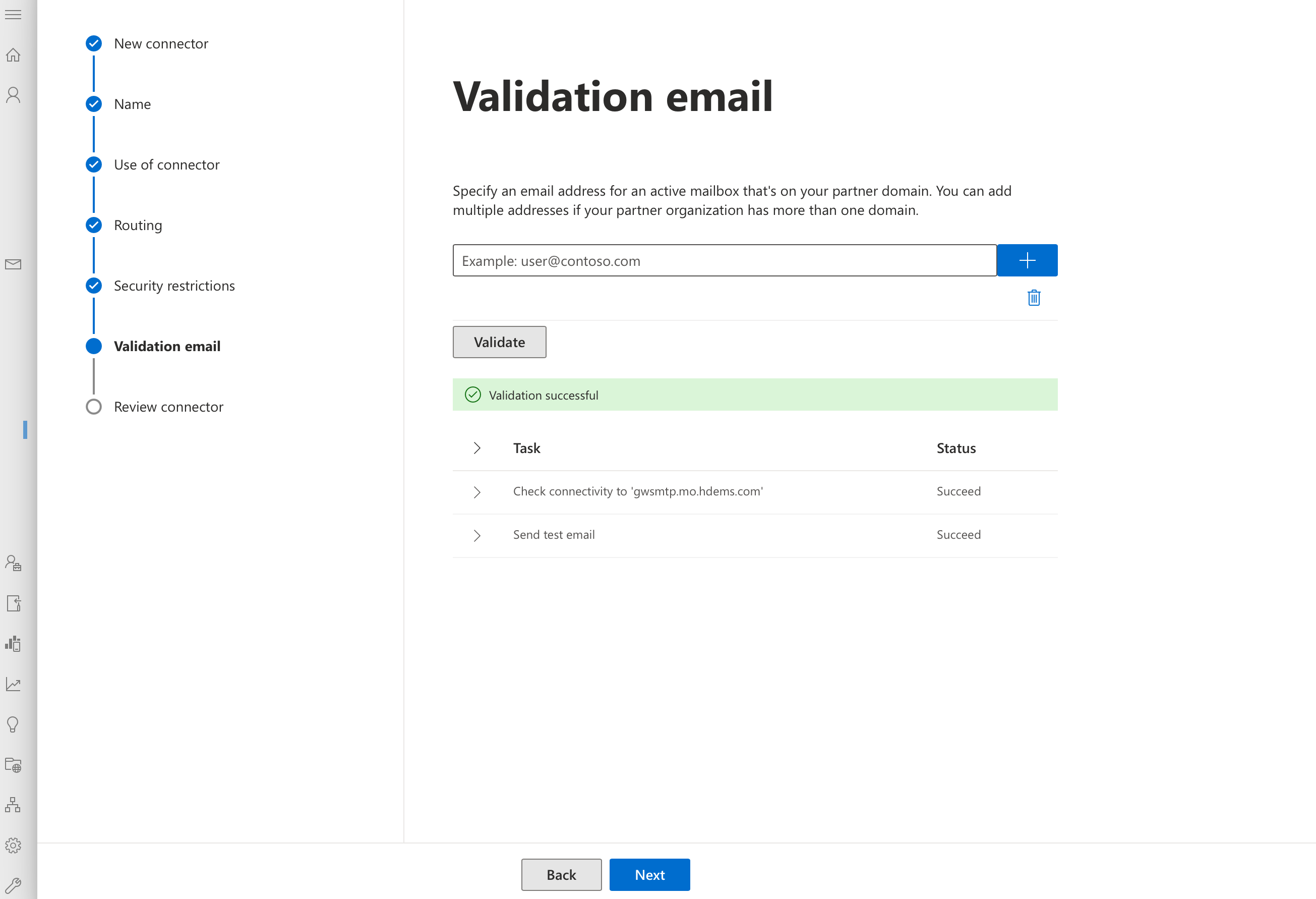
Task: Click the Back button
Action: [561, 875]
